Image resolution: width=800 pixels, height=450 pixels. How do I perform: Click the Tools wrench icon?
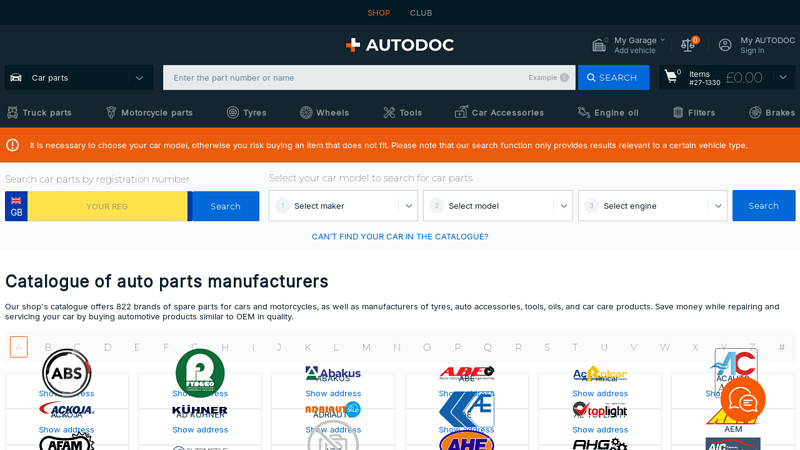pyautogui.click(x=389, y=112)
